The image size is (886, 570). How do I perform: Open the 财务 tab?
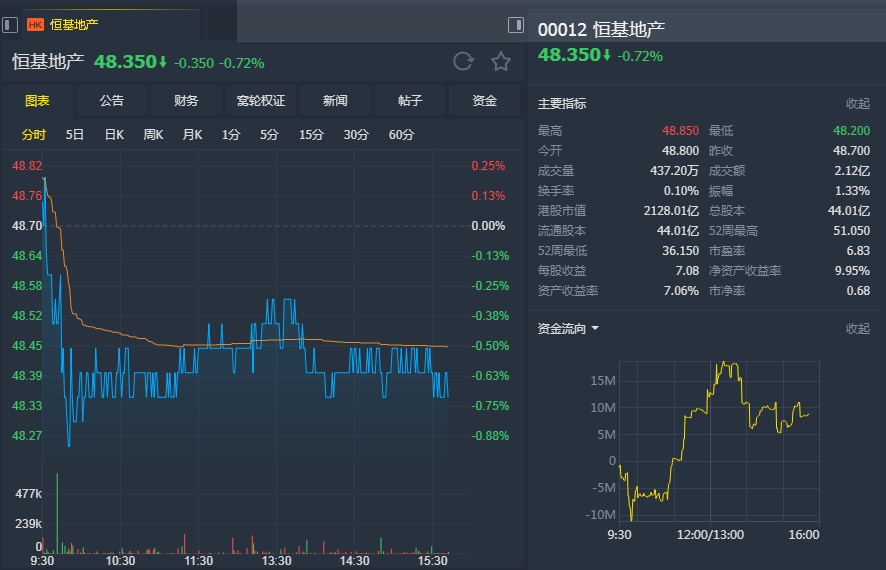tap(186, 101)
